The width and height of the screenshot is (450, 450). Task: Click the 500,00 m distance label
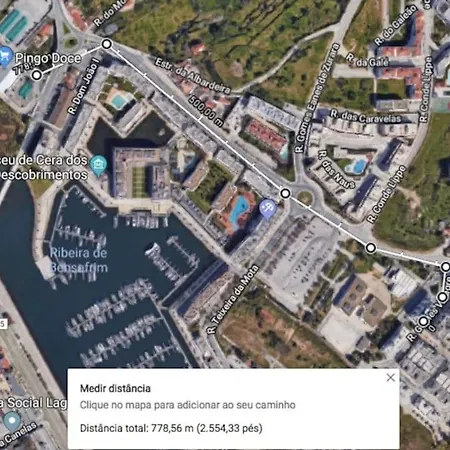click(x=206, y=111)
